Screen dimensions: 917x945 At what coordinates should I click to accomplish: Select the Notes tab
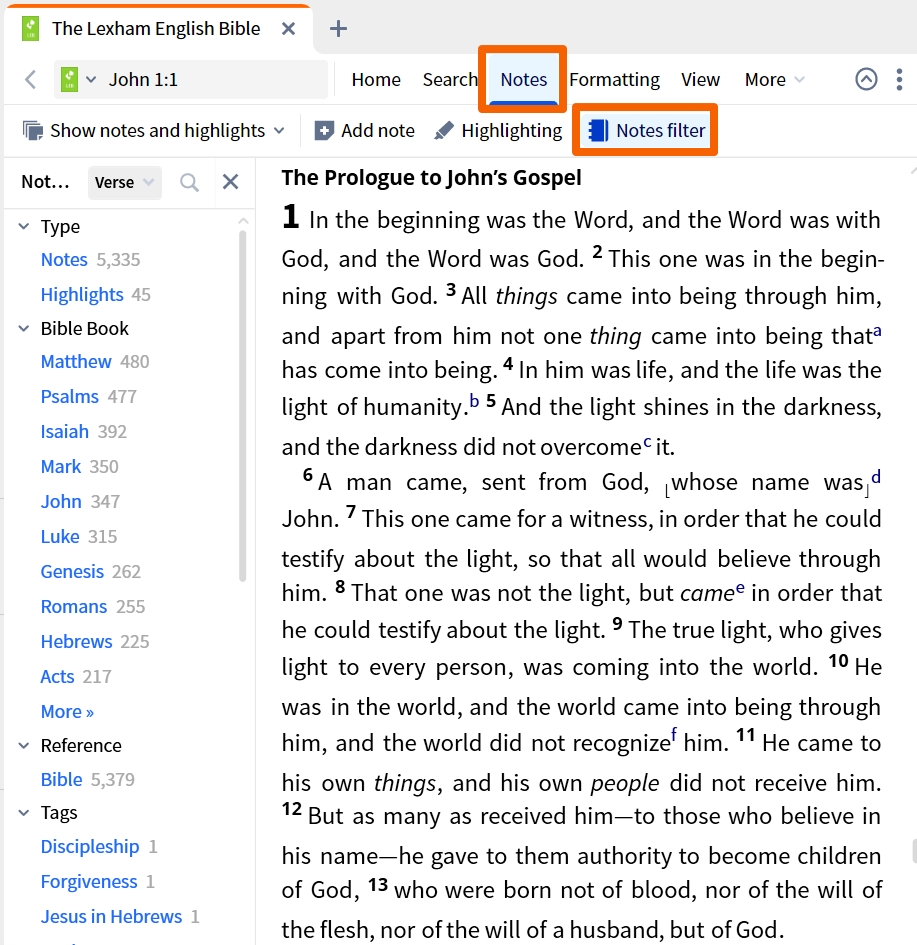[524, 80]
